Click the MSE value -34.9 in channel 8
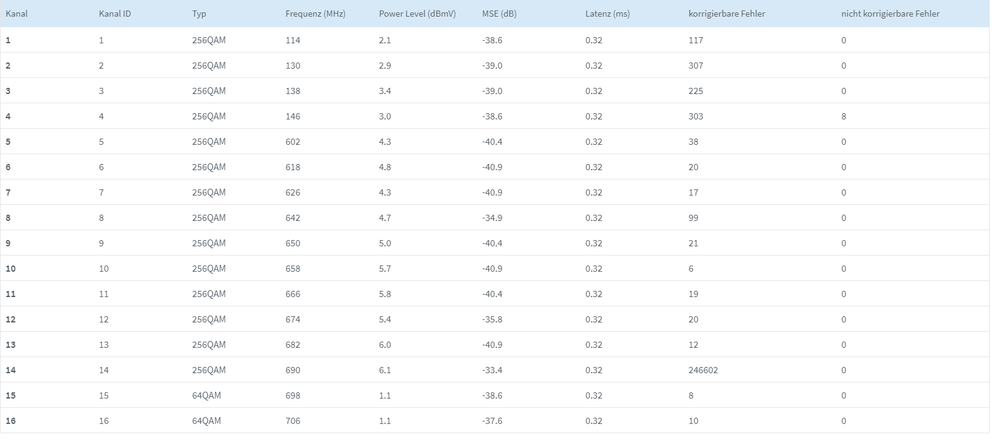 pos(492,218)
